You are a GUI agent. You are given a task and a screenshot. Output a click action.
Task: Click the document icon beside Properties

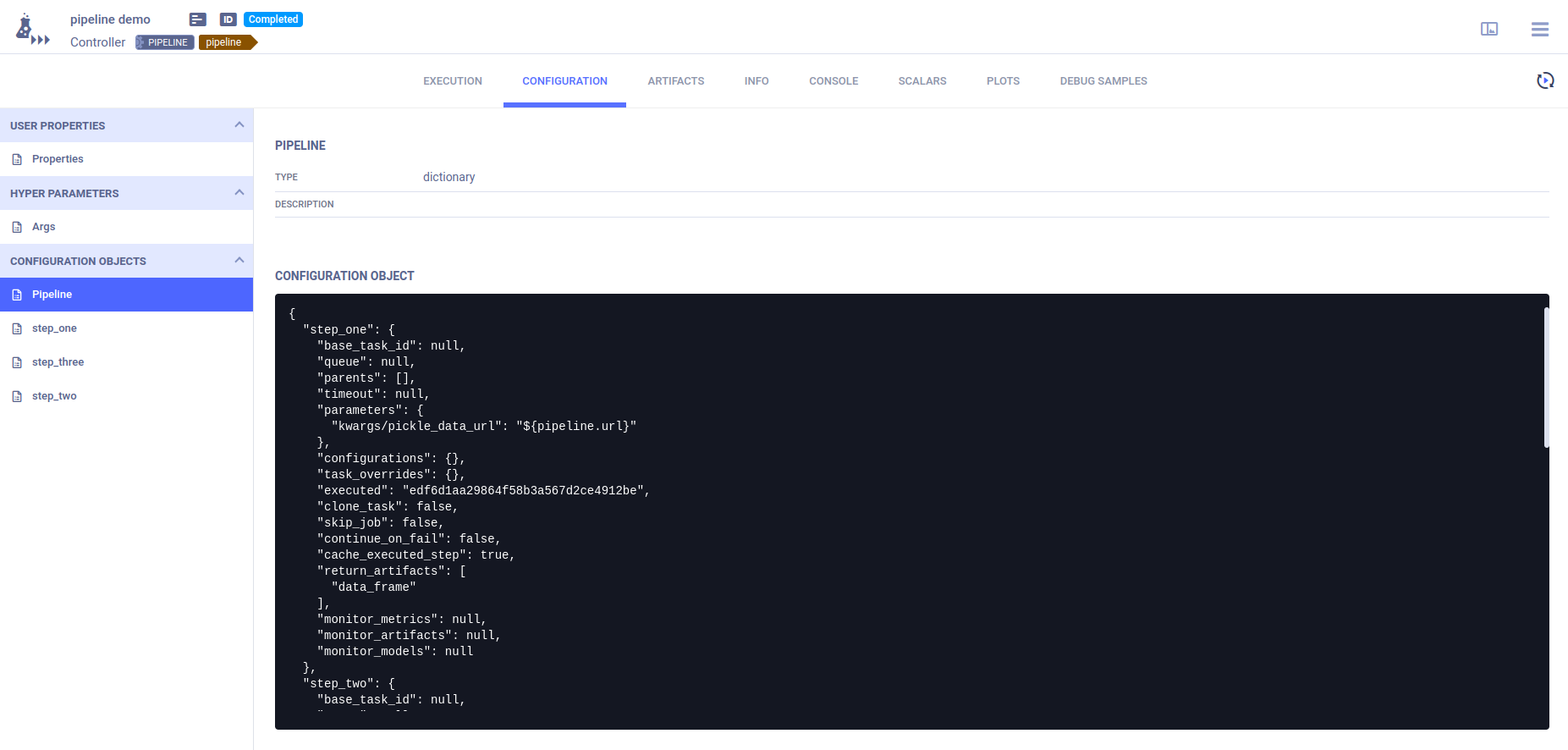tap(17, 159)
